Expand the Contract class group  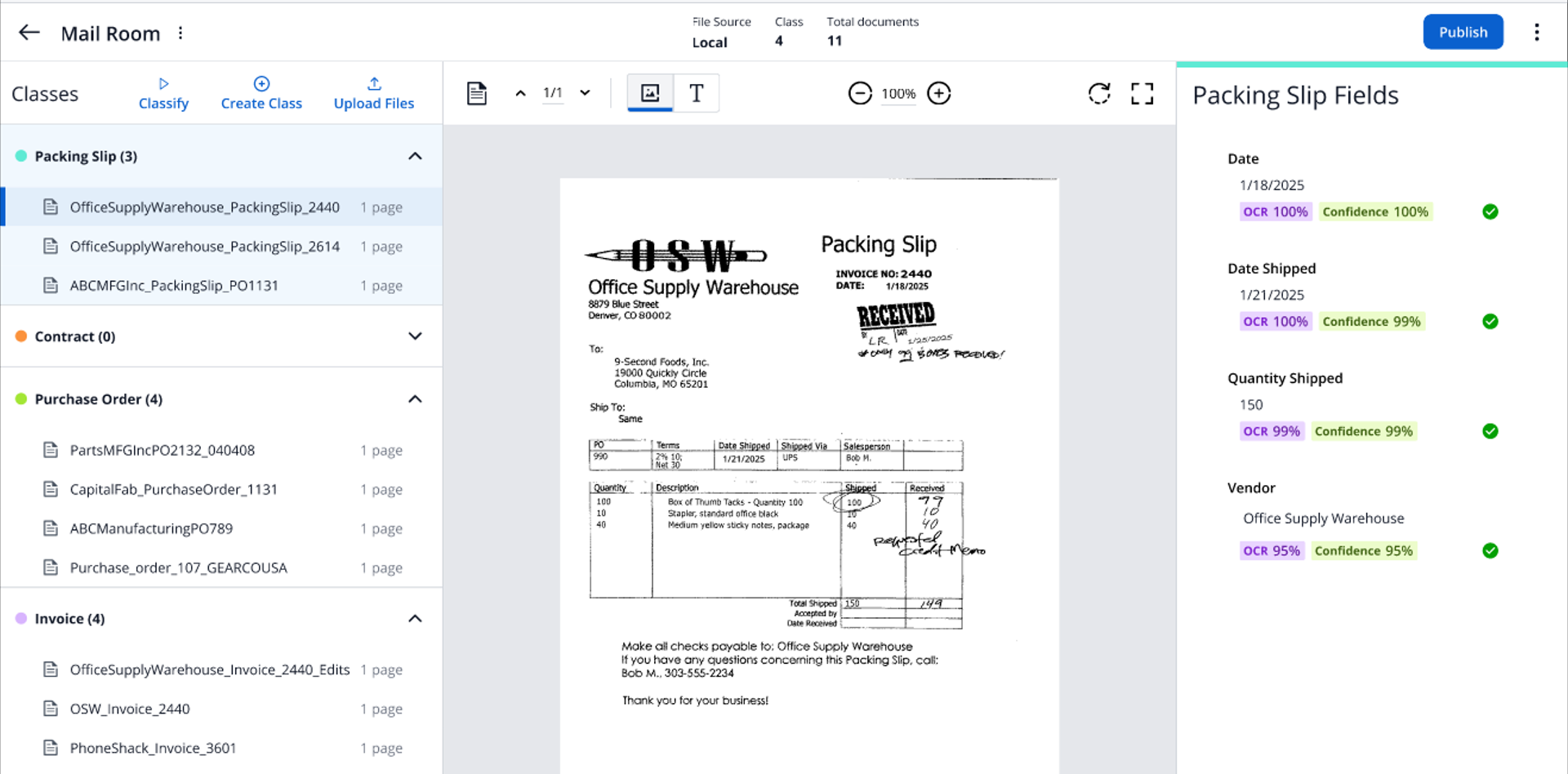point(415,336)
